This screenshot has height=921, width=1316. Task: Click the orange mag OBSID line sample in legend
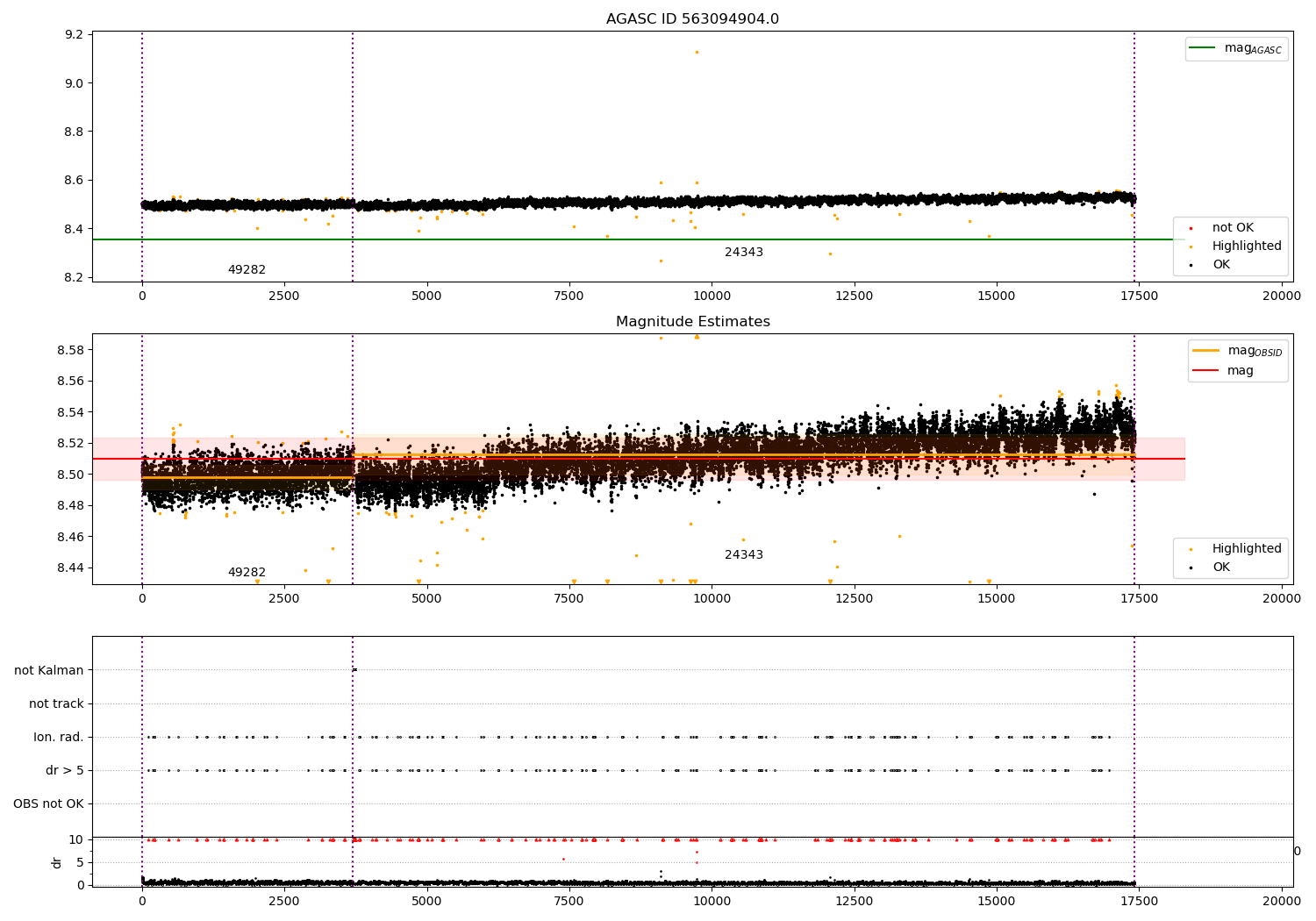1206,351
